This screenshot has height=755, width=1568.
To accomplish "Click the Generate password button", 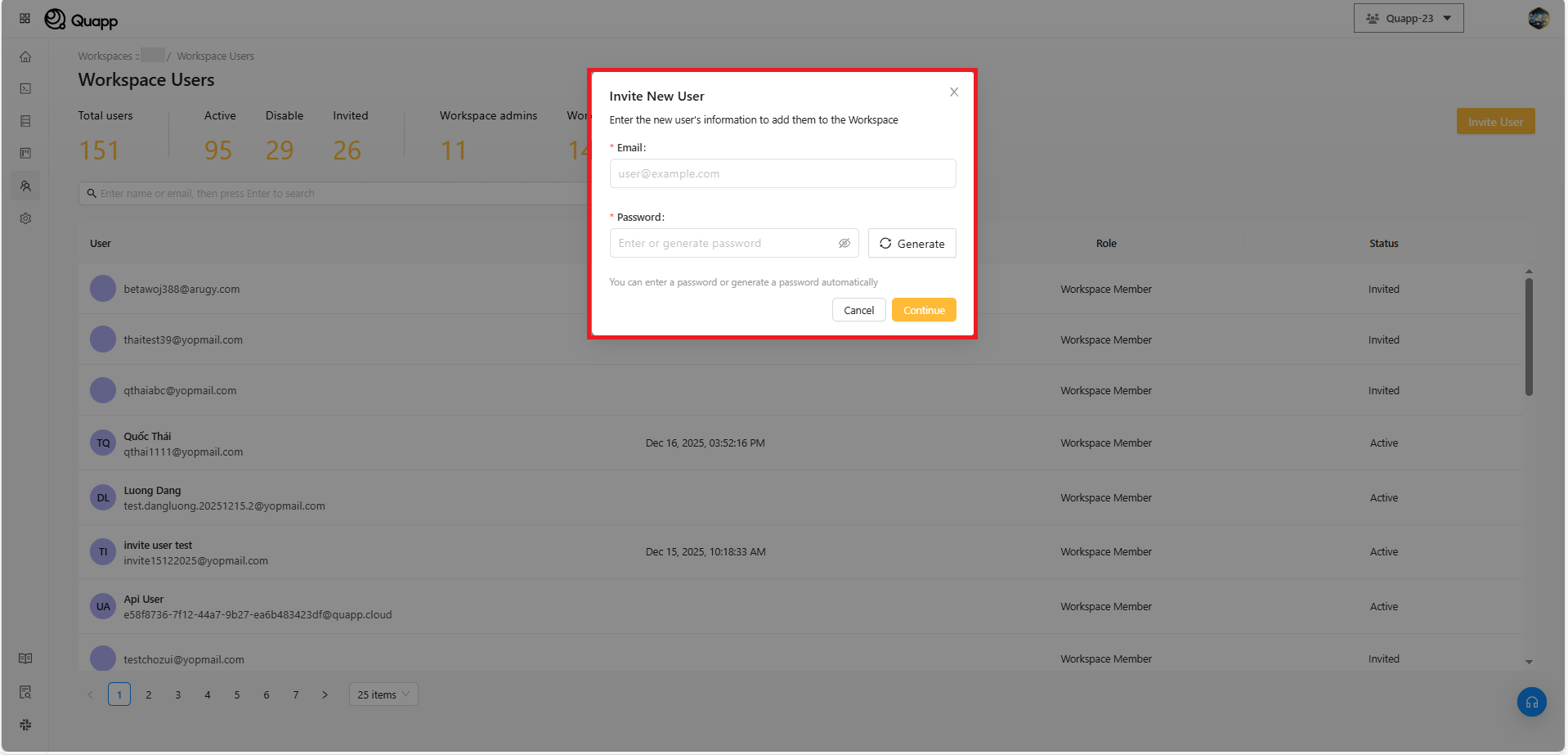I will 912,244.
